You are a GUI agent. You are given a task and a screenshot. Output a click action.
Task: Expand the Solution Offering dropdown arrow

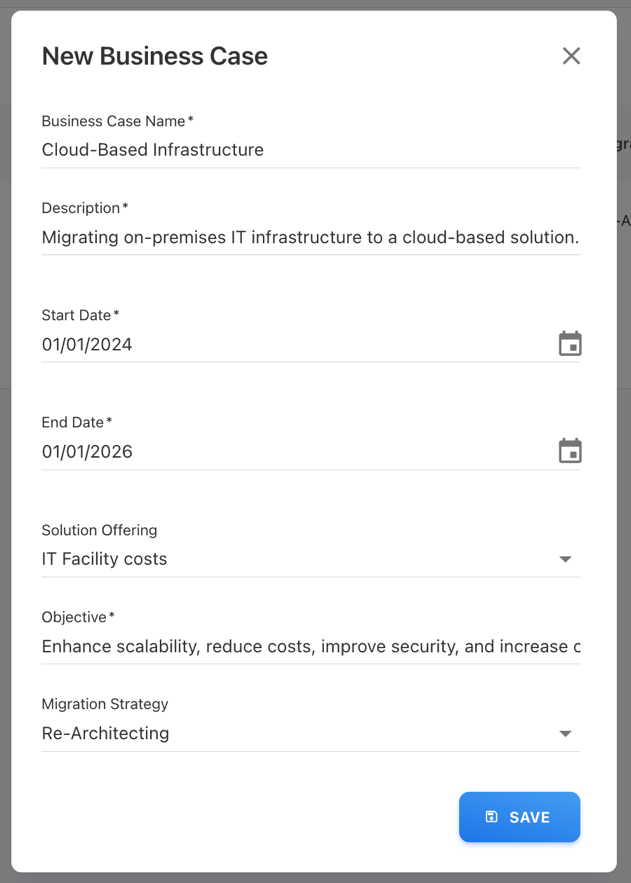pyautogui.click(x=565, y=559)
